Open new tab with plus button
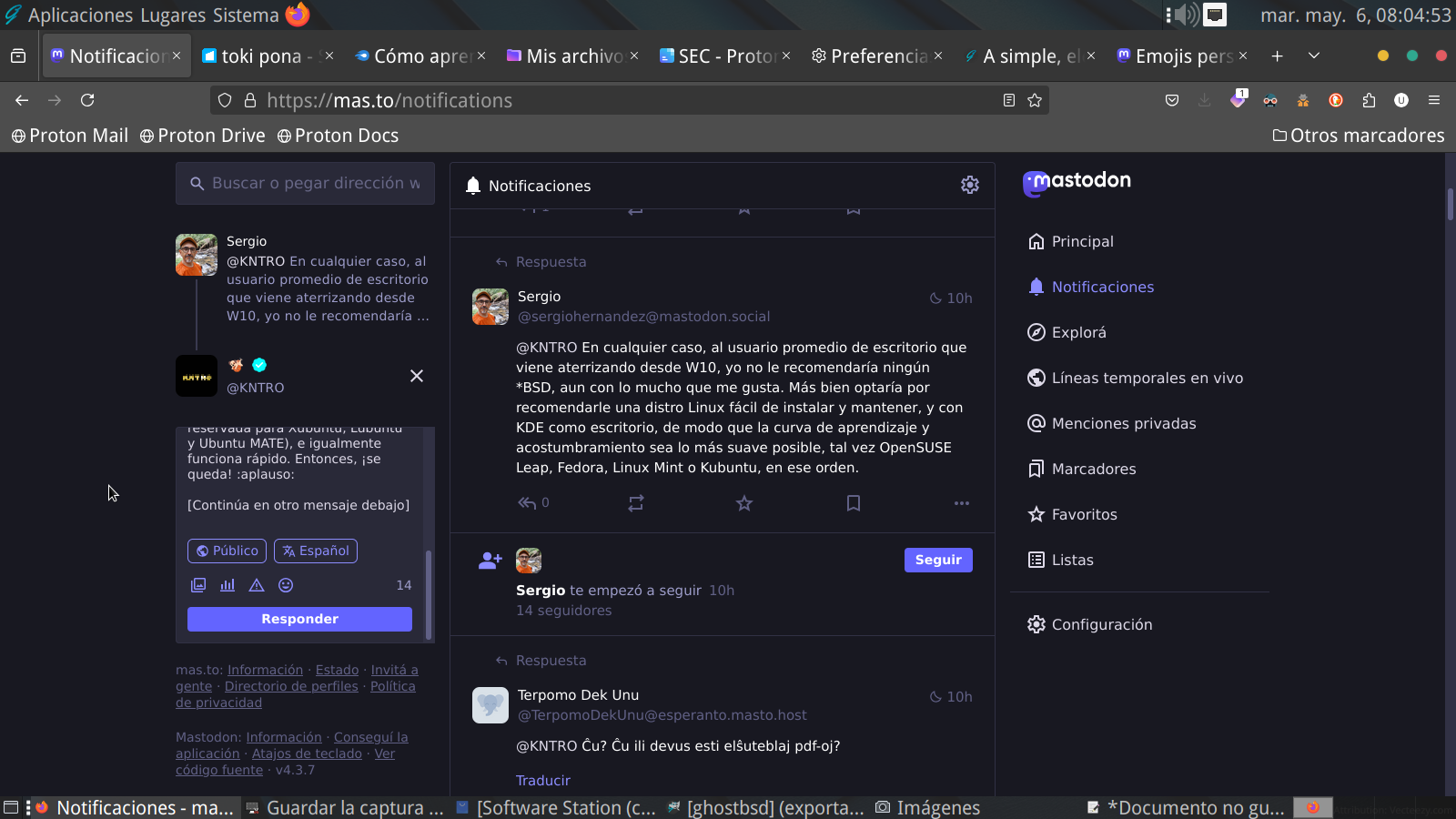1456x819 pixels. click(x=1278, y=56)
